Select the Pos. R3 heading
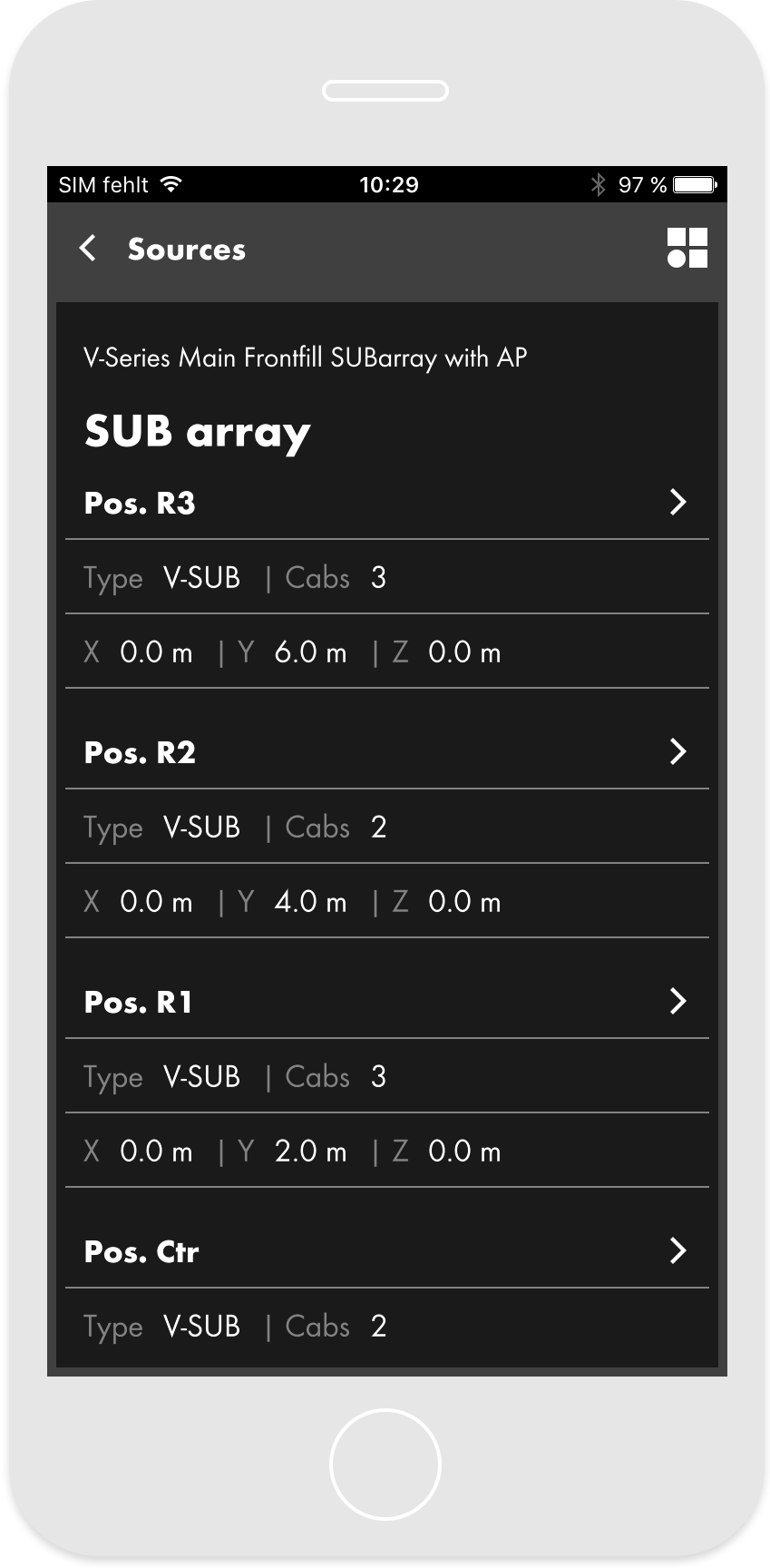Screen dimensions: 770x1568 click(140, 503)
